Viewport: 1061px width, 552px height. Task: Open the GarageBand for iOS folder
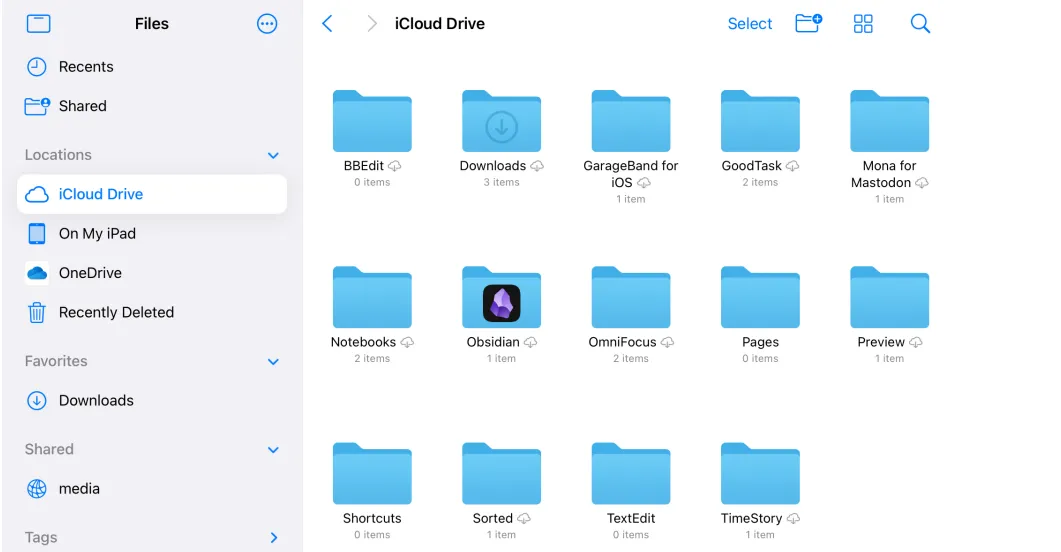pyautogui.click(x=631, y=121)
